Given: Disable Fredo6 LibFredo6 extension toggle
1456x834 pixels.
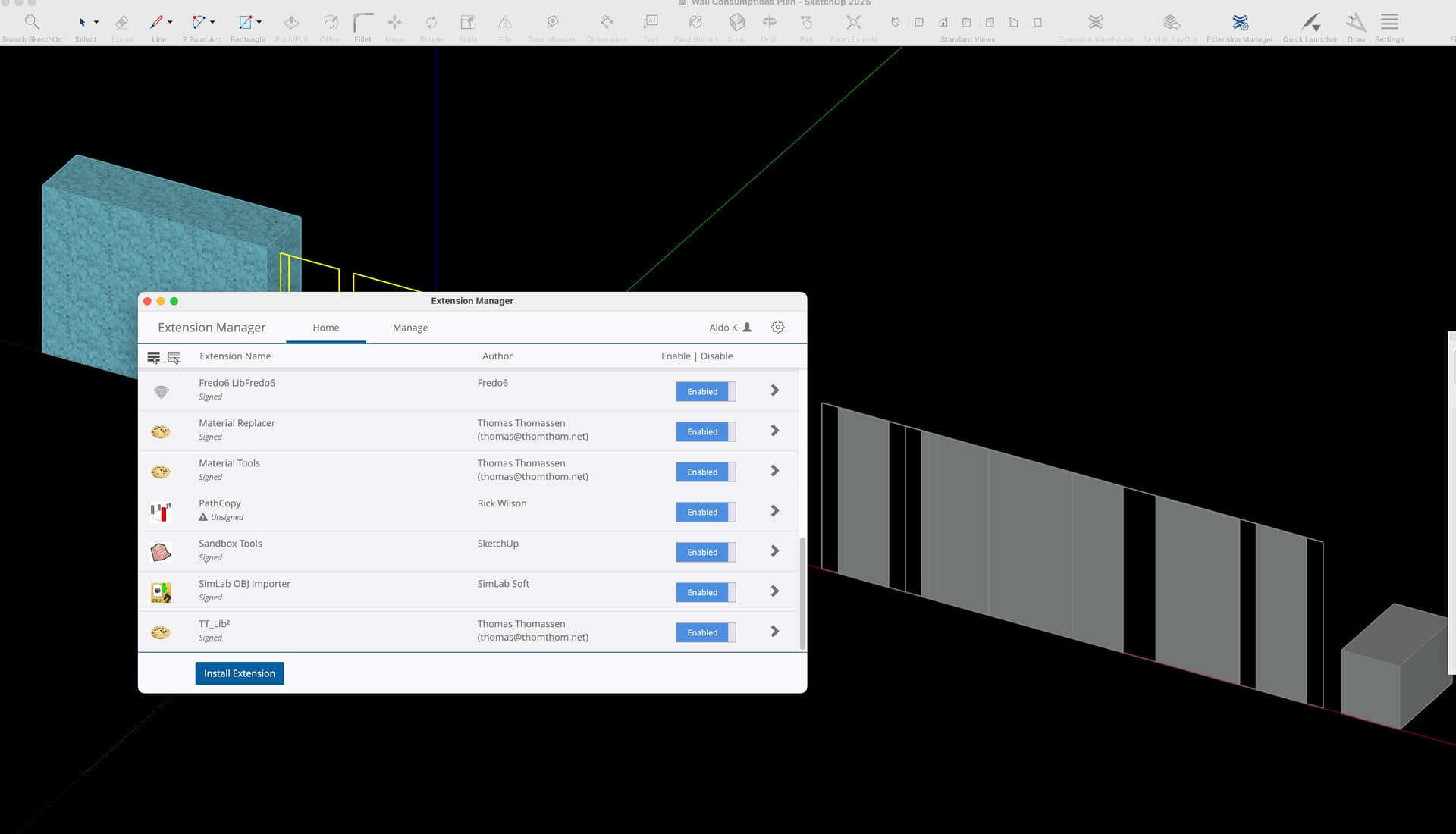Looking at the screenshot, I should click(705, 391).
